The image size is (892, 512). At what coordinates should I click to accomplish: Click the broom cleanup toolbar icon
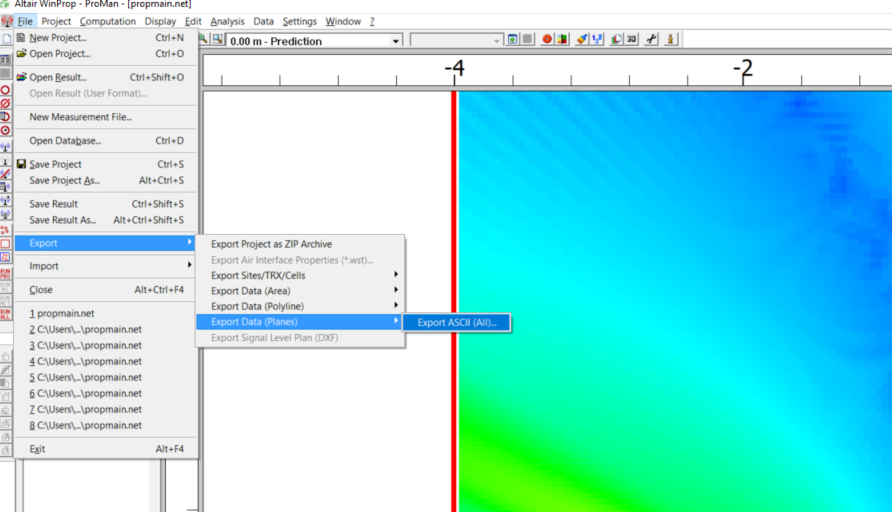click(581, 39)
